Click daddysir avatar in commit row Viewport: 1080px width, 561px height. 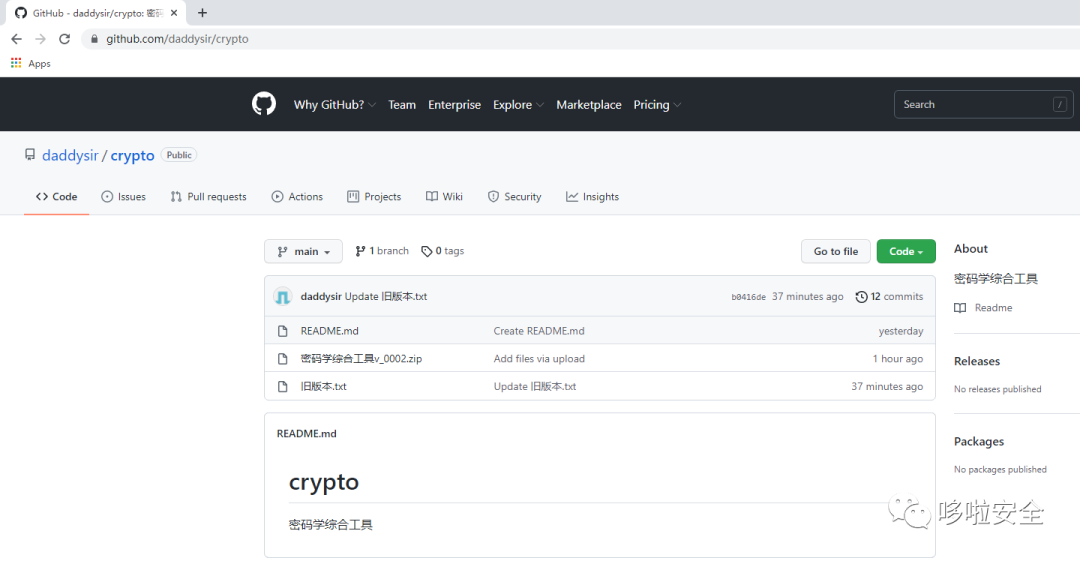coord(282,296)
